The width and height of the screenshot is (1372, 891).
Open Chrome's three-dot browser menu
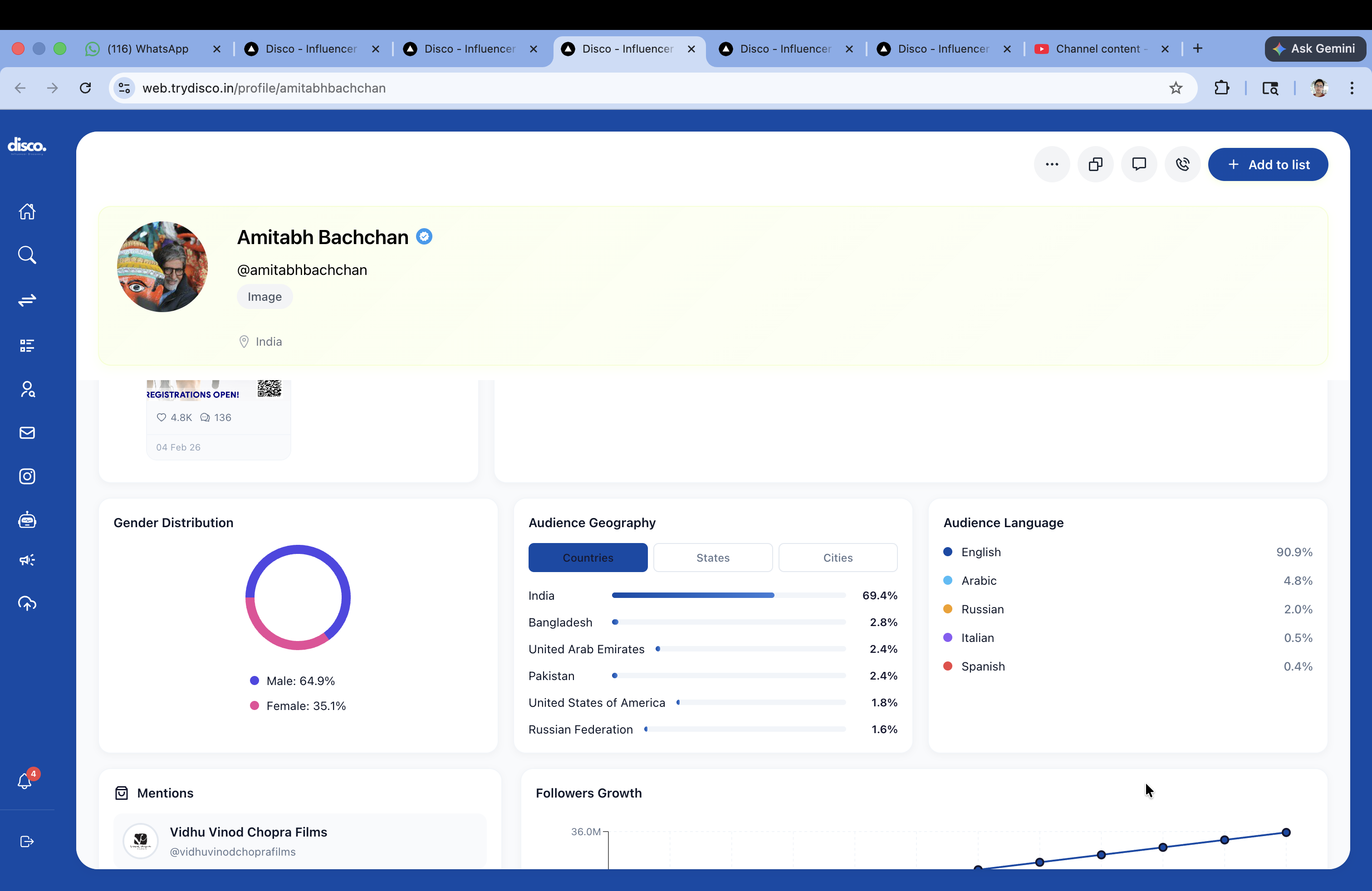click(x=1352, y=88)
